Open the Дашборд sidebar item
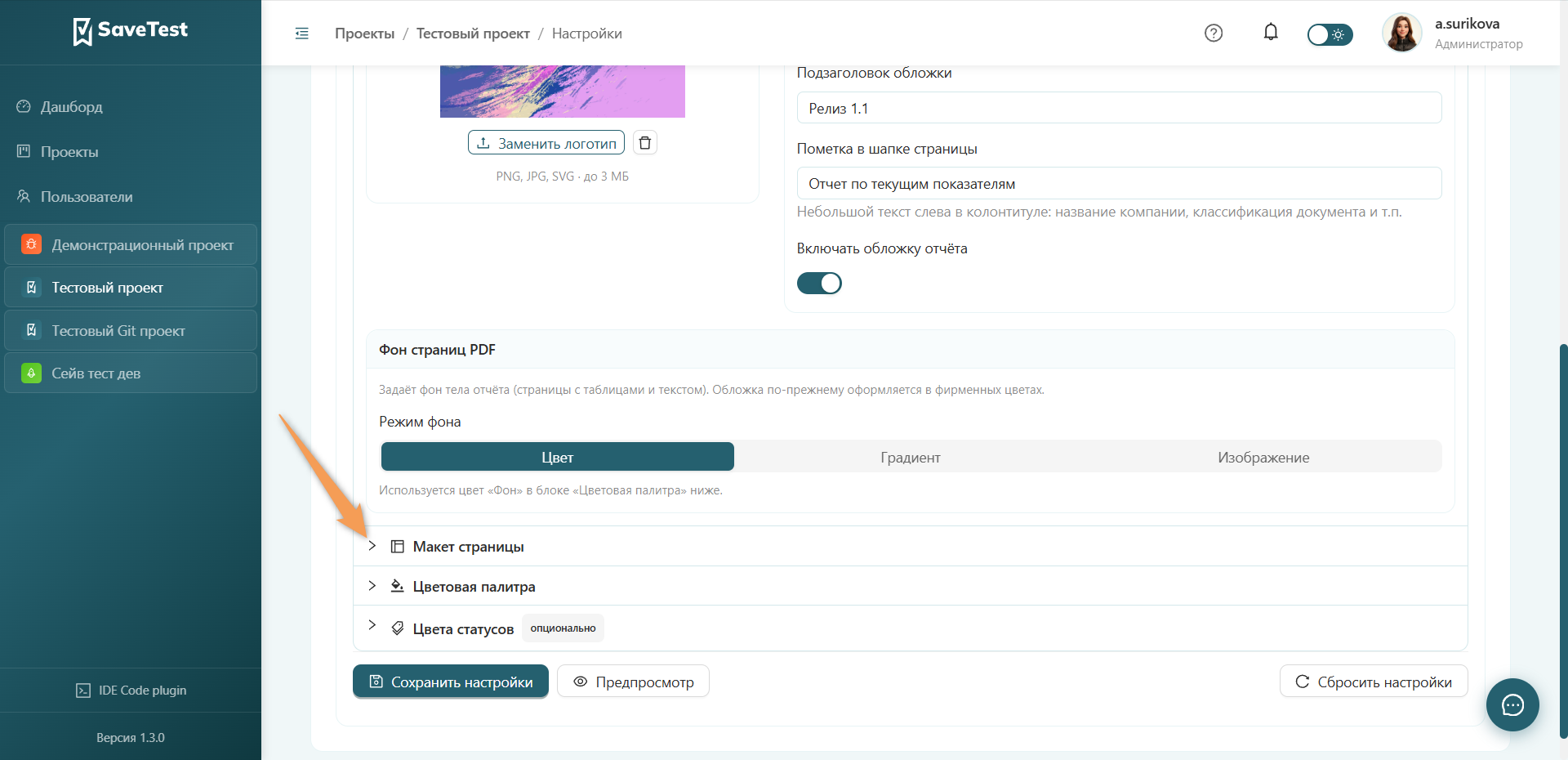The height and width of the screenshot is (760, 1568). (x=72, y=107)
